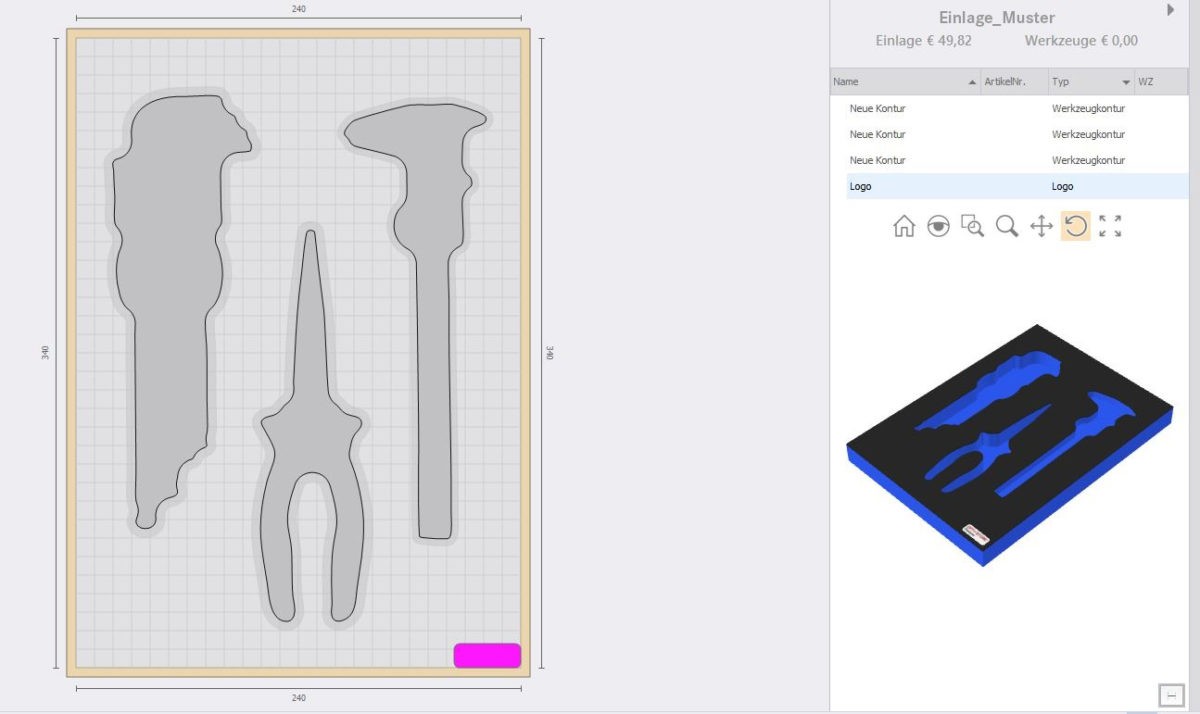Sort list by Name column header
Viewport: 1200px width, 714px height.
click(900, 82)
